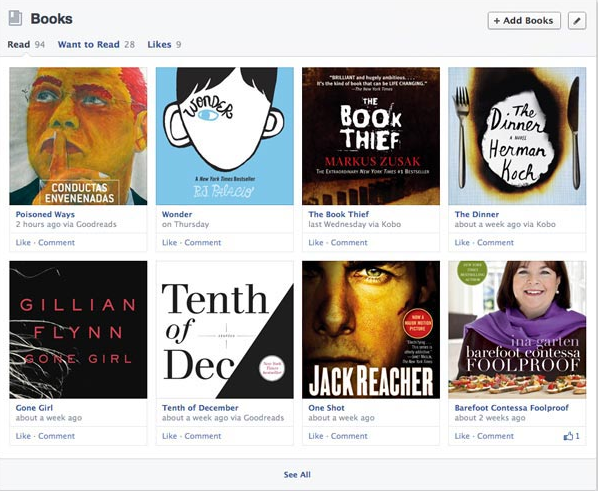This screenshot has width=598, height=491.
Task: Click the Gone Girl title link
Action: (34, 407)
